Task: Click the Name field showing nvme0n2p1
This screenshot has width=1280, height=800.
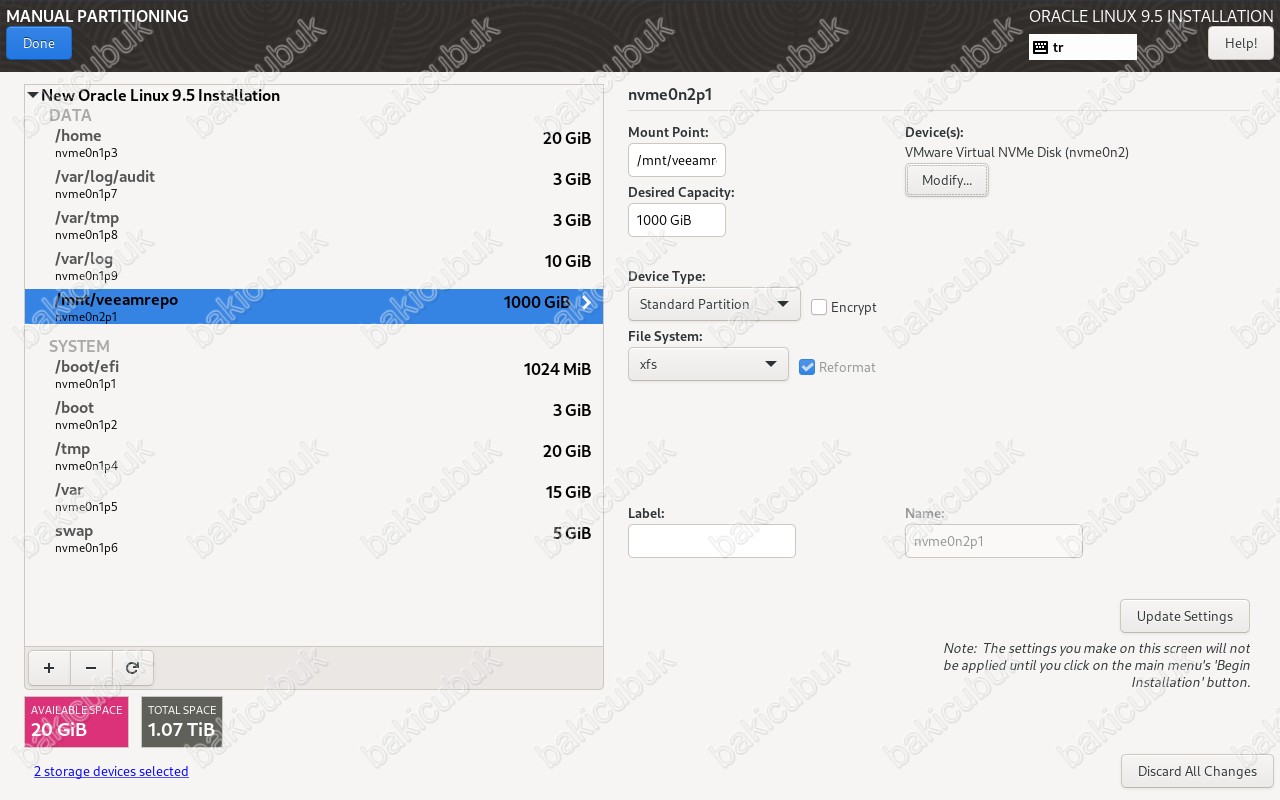Action: (x=994, y=541)
